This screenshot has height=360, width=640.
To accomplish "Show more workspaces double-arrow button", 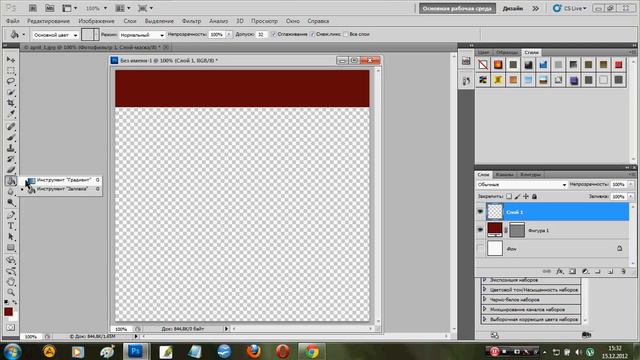I will 536,8.
